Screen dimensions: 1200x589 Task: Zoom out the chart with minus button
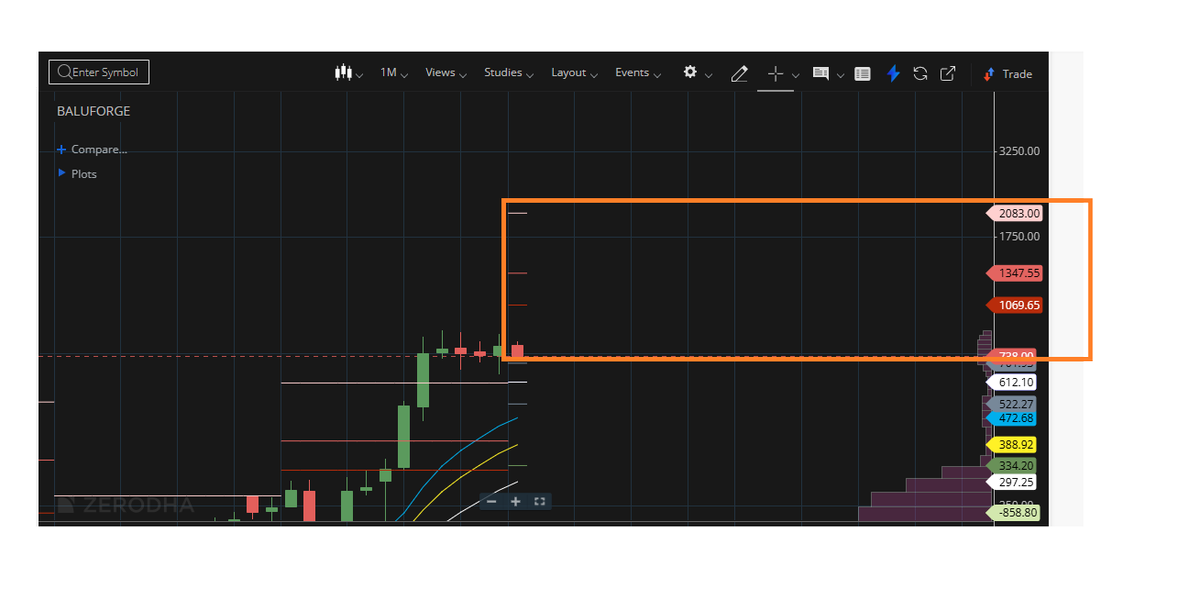pos(491,501)
